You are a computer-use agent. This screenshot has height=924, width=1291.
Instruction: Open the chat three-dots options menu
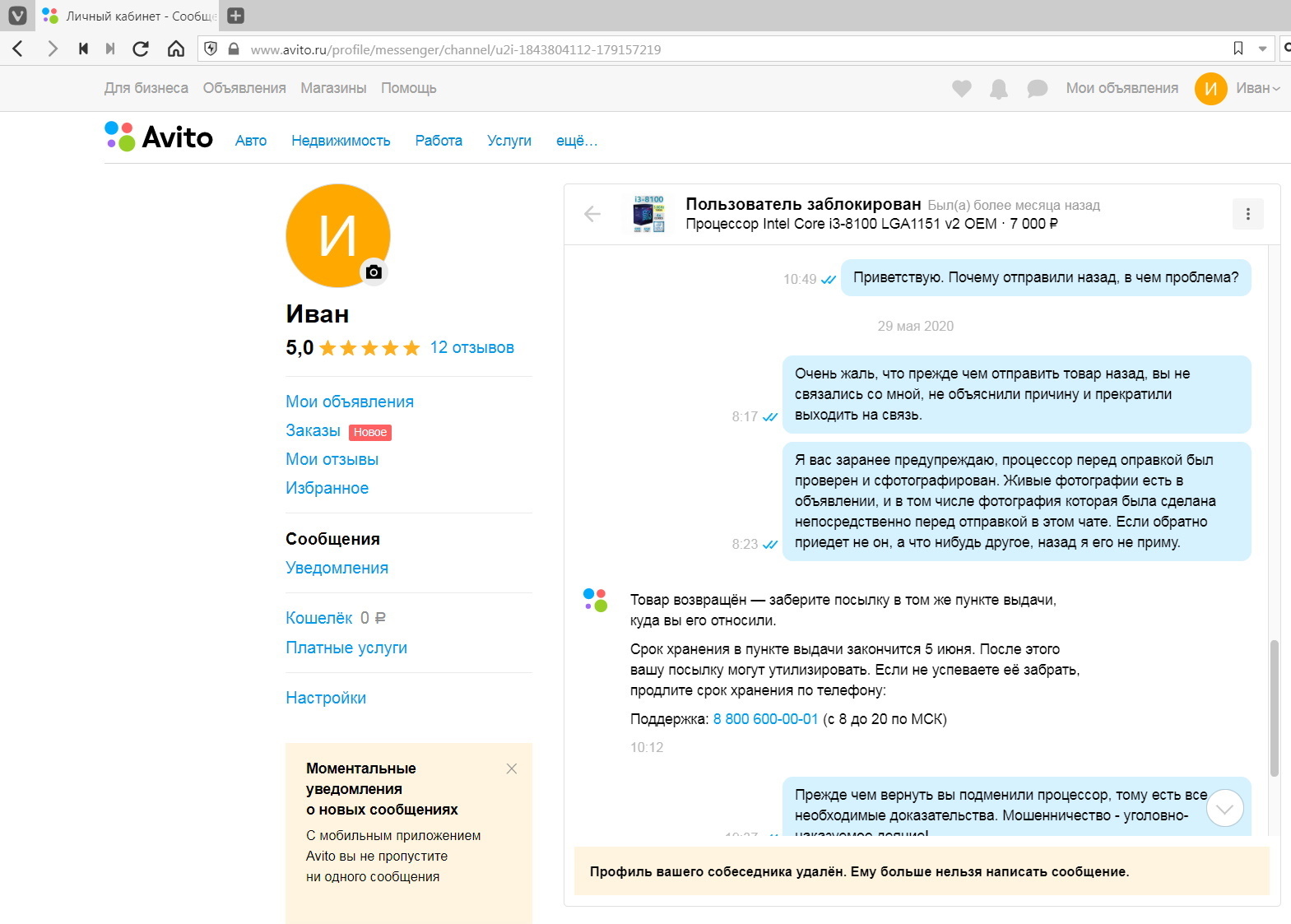pos(1247,214)
